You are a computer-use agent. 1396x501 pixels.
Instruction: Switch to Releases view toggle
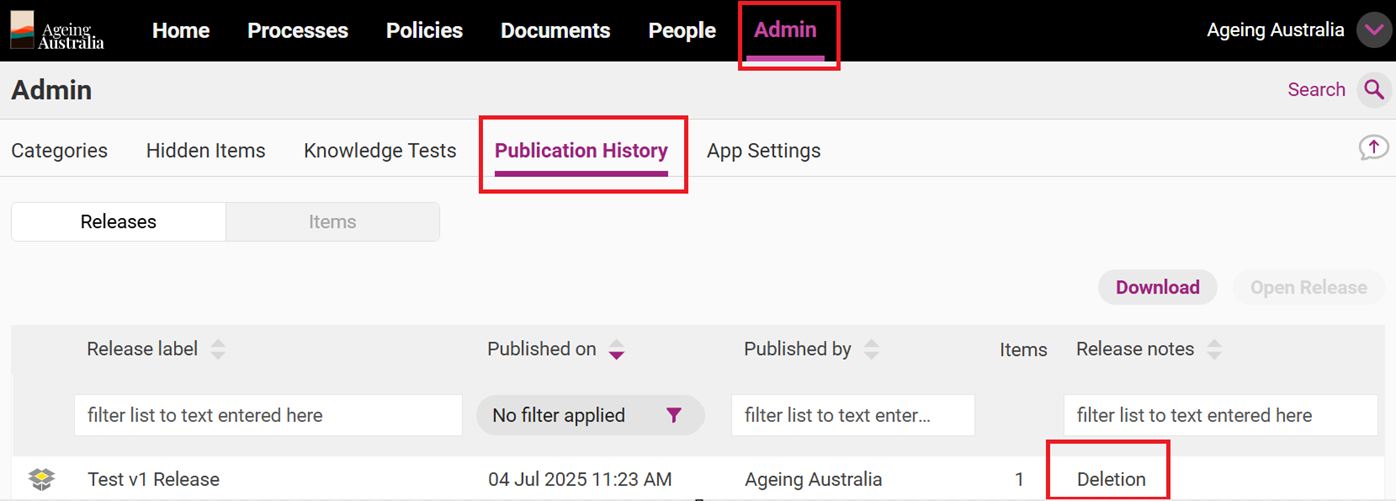tap(118, 222)
